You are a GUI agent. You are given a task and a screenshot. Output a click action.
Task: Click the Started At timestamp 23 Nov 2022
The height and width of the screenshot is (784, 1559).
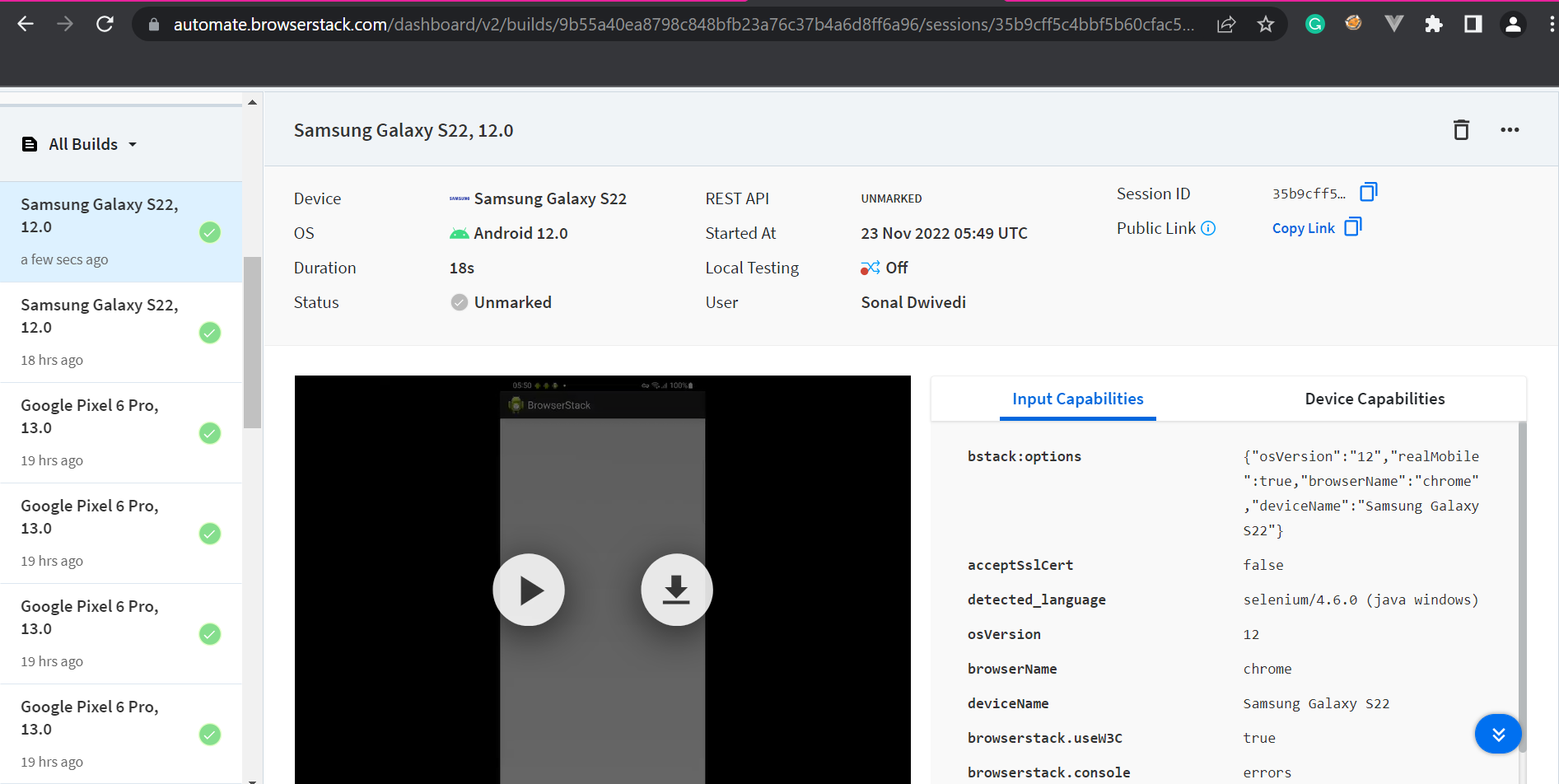[944, 233]
